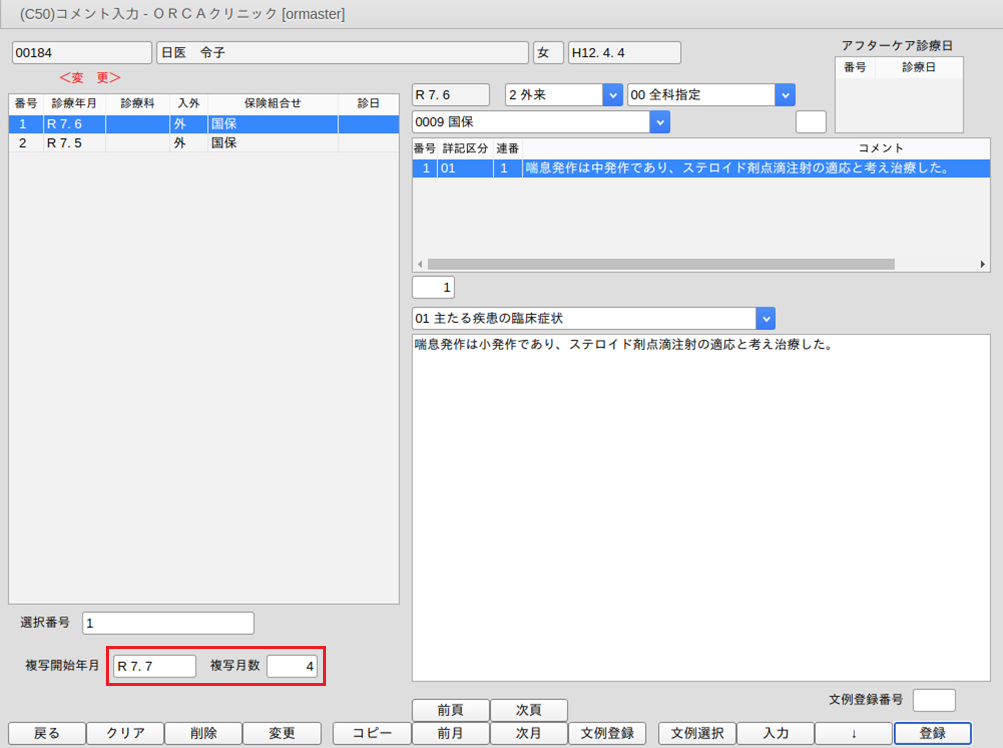Viewport: 1003px width, 748px height.
Task: Click the 複写月数 input field
Action: [292, 666]
